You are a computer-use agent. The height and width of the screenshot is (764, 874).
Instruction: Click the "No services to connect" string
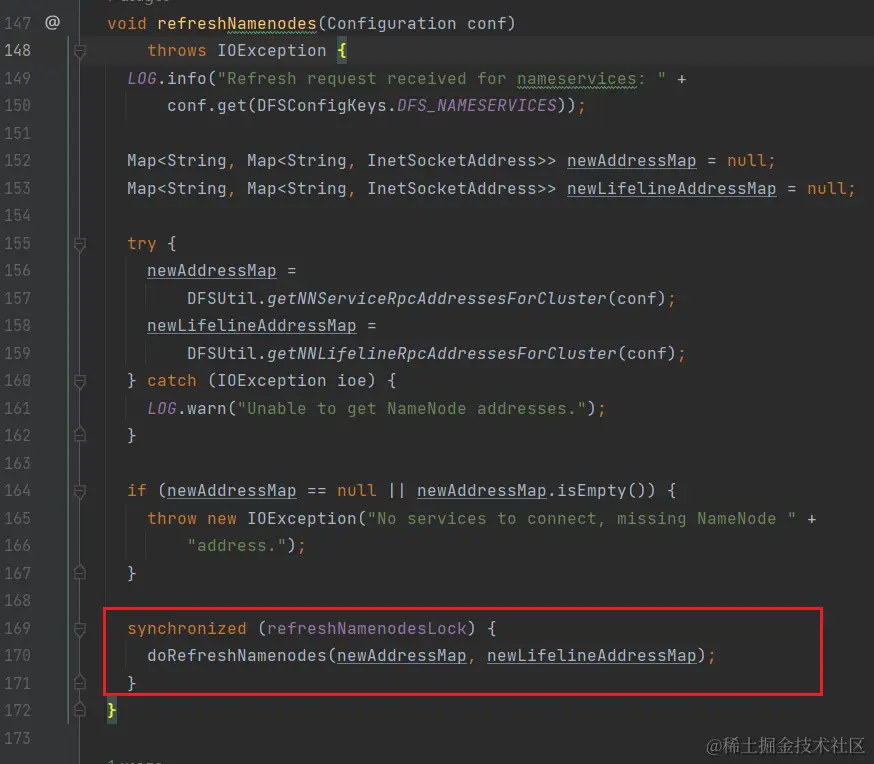[581, 519]
